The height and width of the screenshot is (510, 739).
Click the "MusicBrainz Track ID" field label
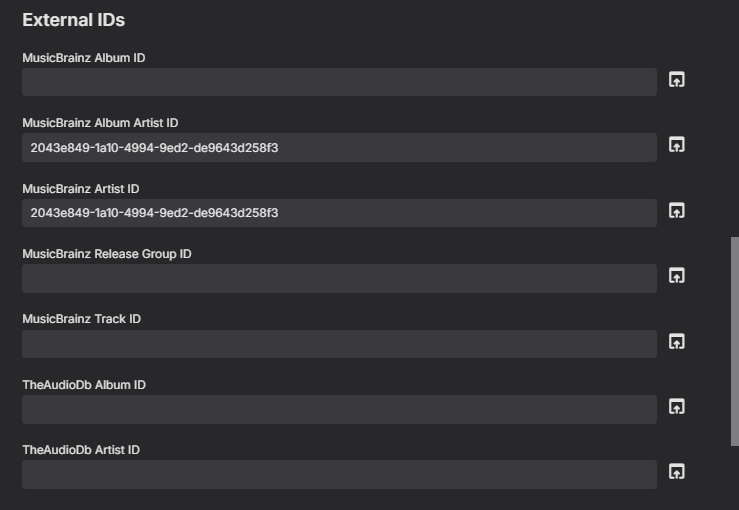[x=82, y=319]
